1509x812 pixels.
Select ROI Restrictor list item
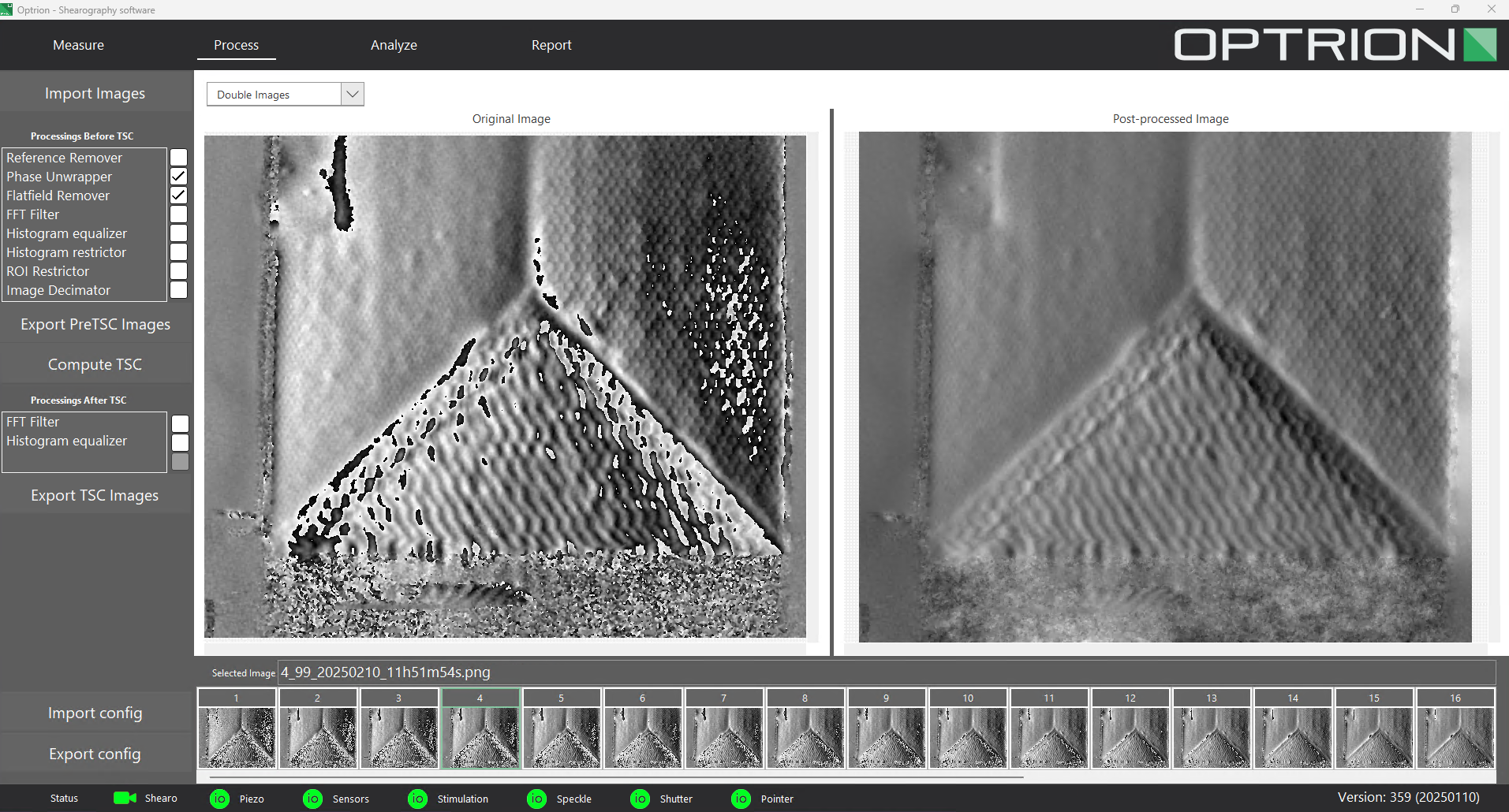pos(84,271)
